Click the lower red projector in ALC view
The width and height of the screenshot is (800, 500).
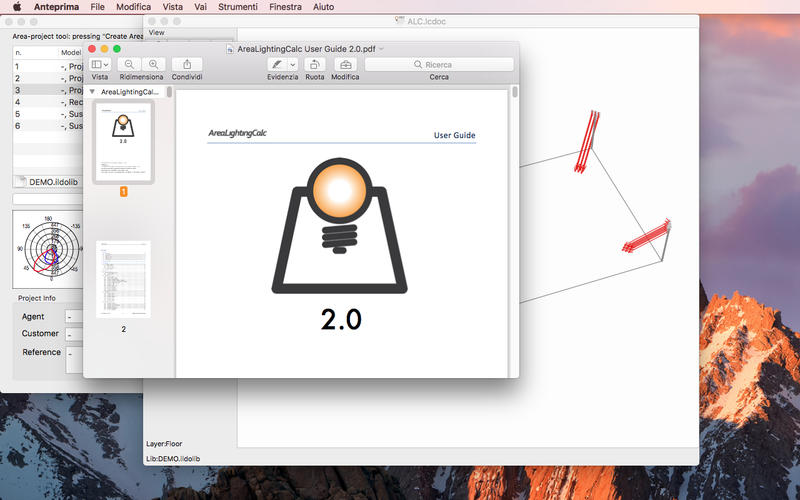coord(646,236)
